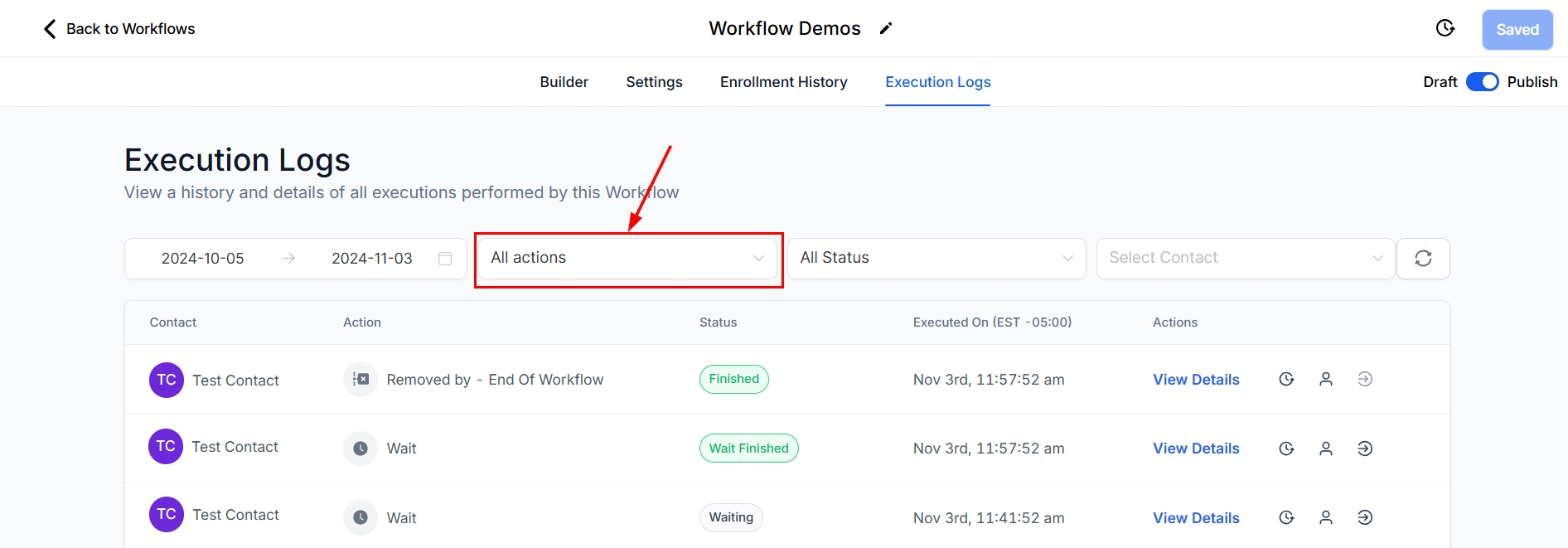Open the All Status dropdown
The height and width of the screenshot is (548, 1568).
pyautogui.click(x=936, y=259)
